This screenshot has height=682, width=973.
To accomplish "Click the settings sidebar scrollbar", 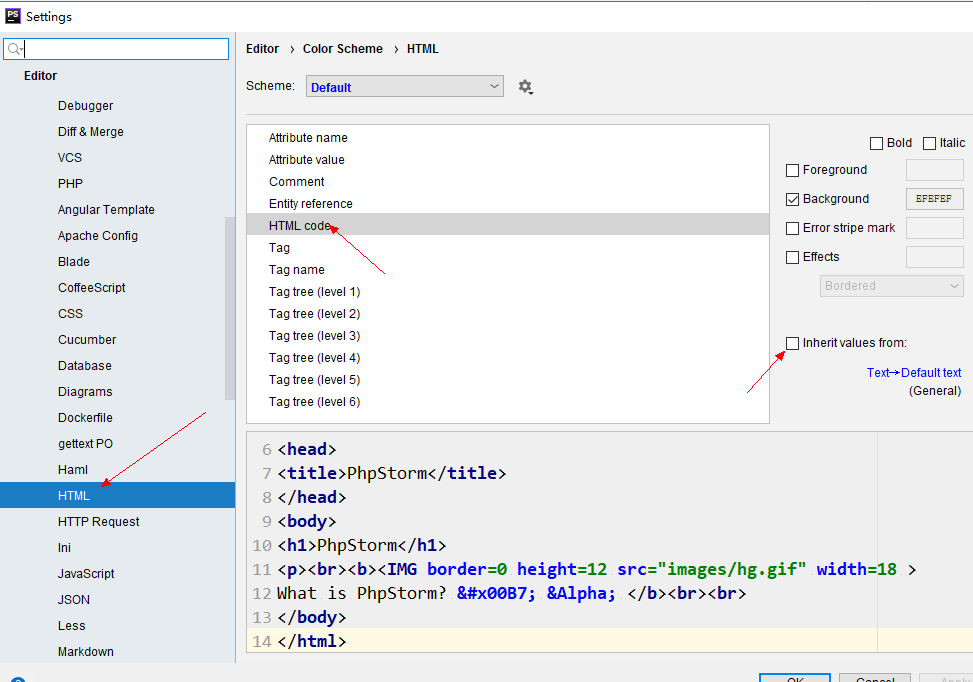I will (x=230, y=308).
